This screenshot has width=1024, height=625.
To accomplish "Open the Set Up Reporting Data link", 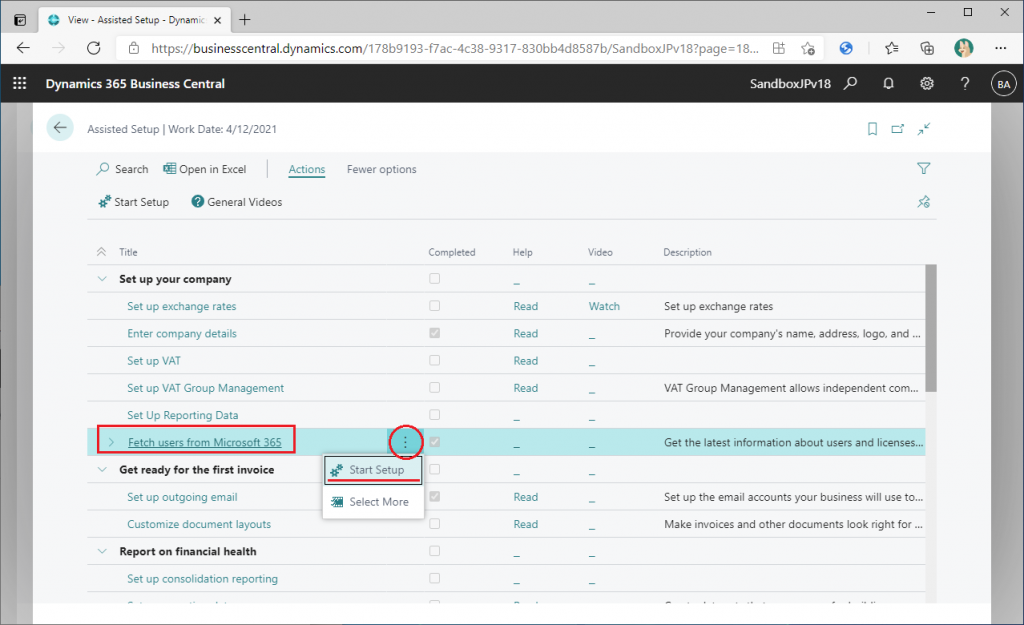I will [x=183, y=415].
